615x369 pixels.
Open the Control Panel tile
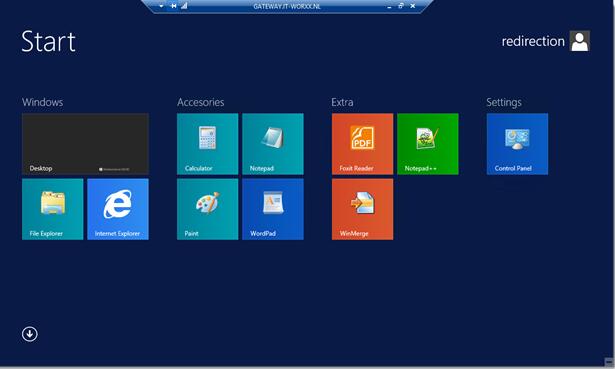(x=517, y=144)
